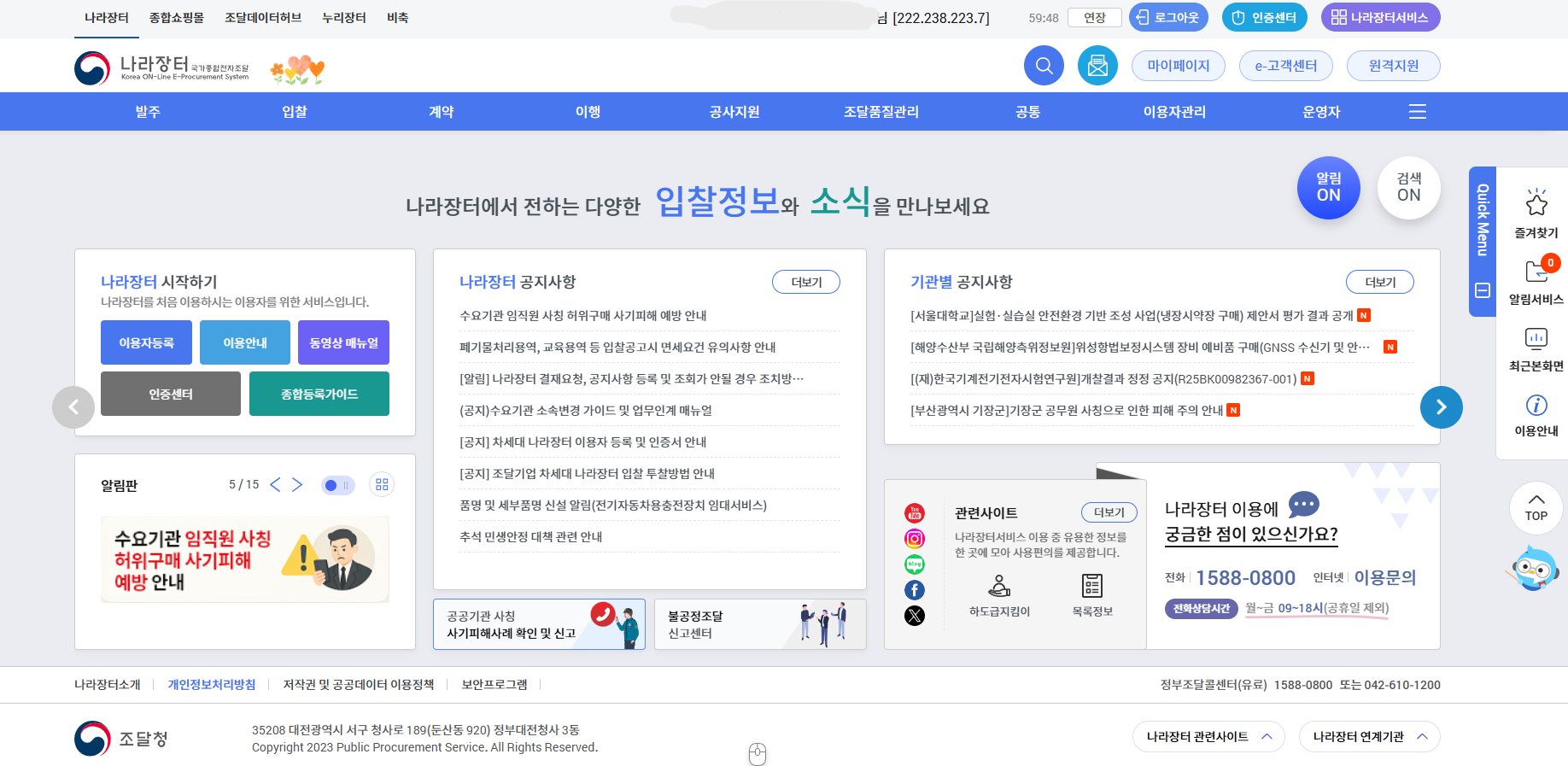Click 동영상 매뉴얼 purple button

[344, 342]
